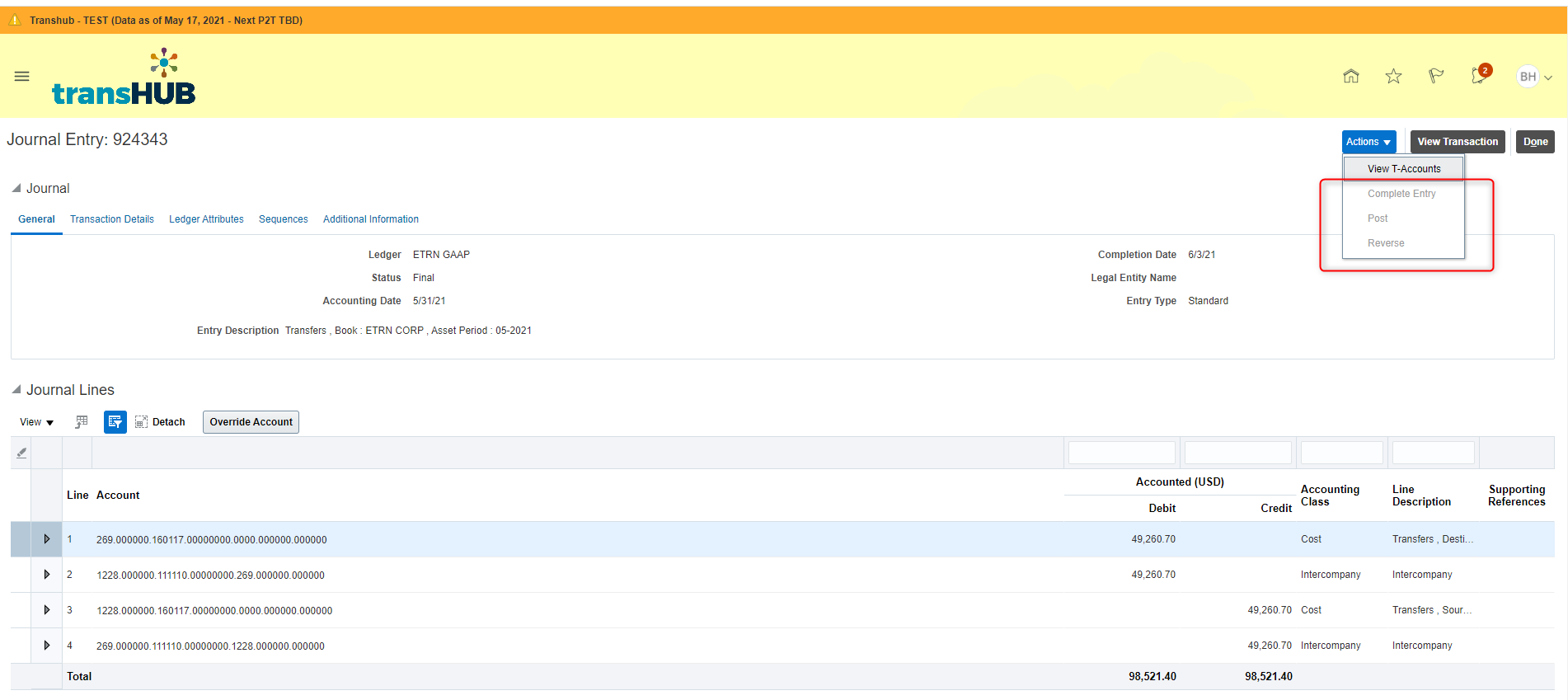Click line 2 debit amount 49,260.70
The image size is (1568, 700).
pos(1153,575)
